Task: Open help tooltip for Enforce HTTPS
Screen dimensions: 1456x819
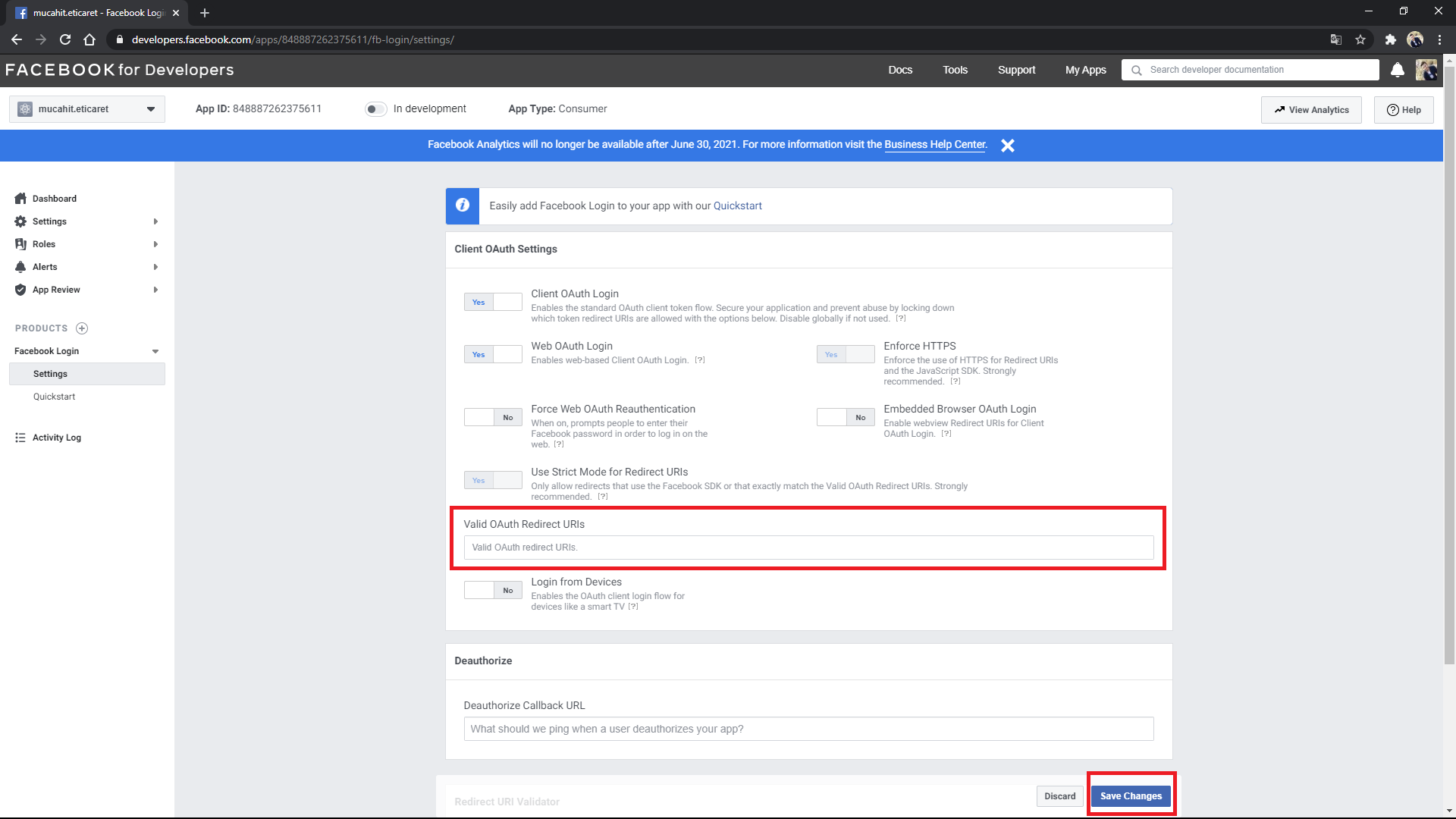Action: click(x=955, y=381)
